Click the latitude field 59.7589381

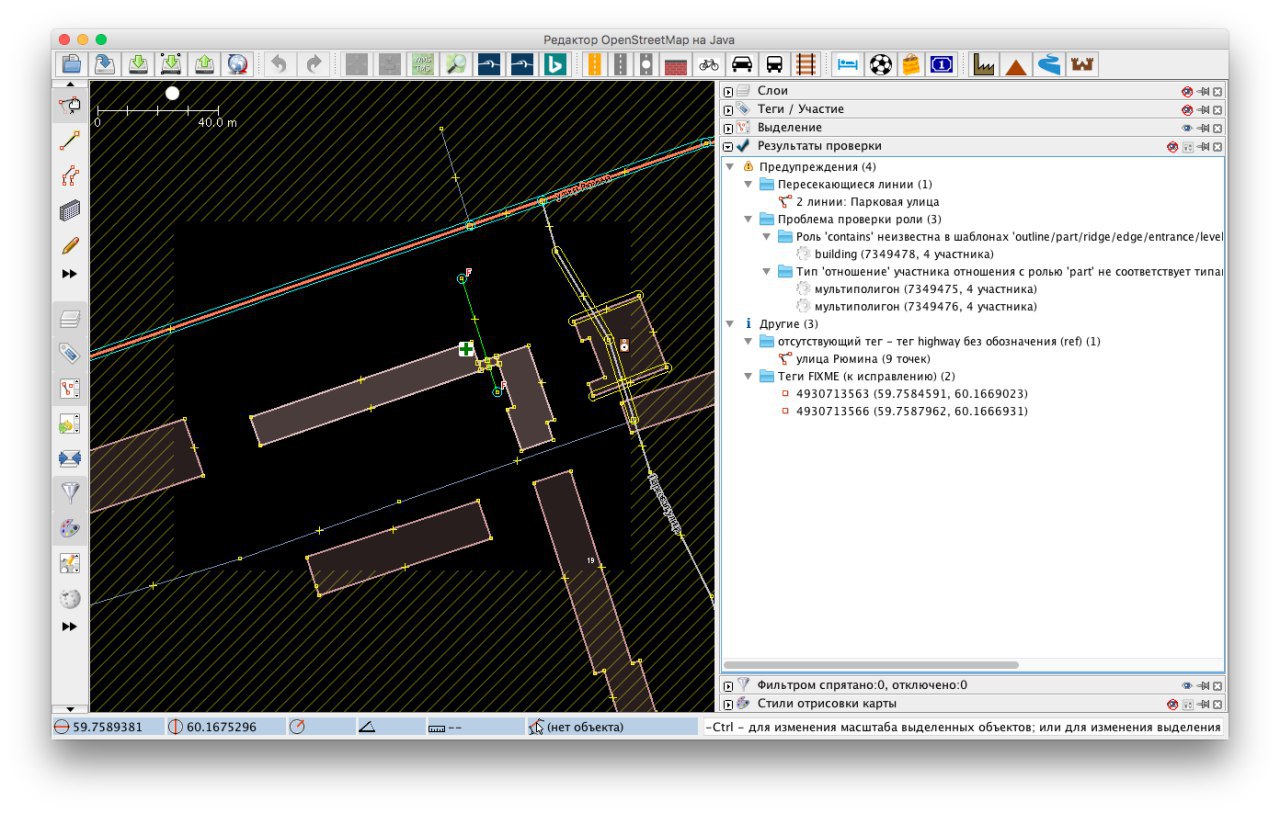[107, 727]
